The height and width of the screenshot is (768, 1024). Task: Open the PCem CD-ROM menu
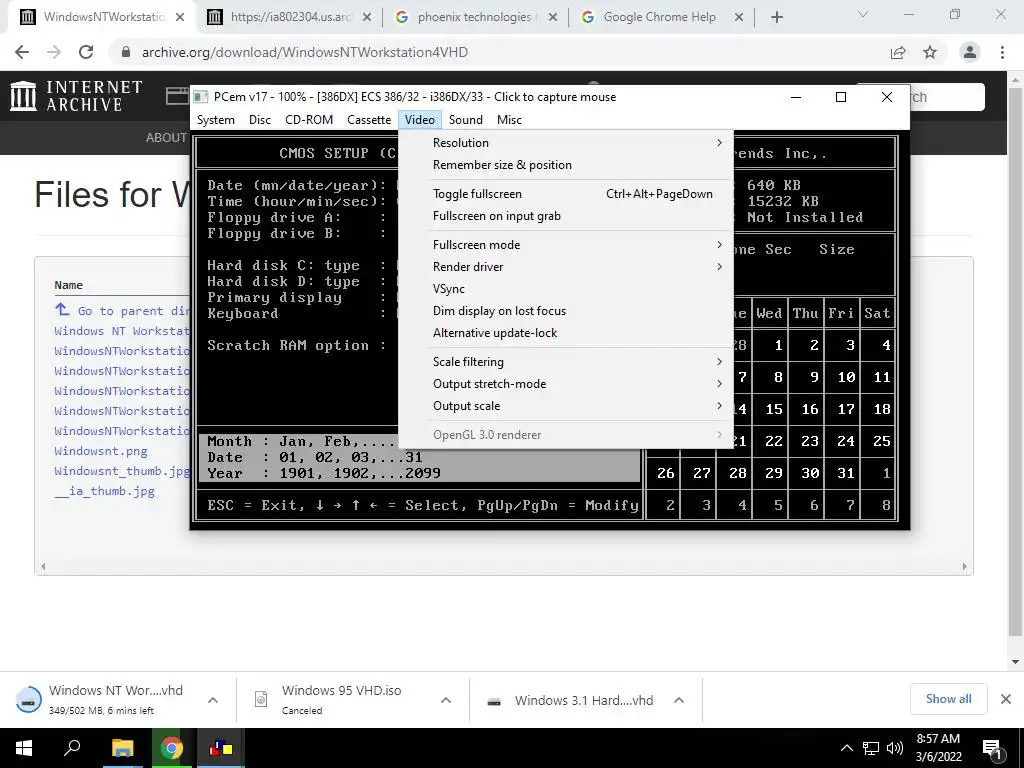(309, 120)
